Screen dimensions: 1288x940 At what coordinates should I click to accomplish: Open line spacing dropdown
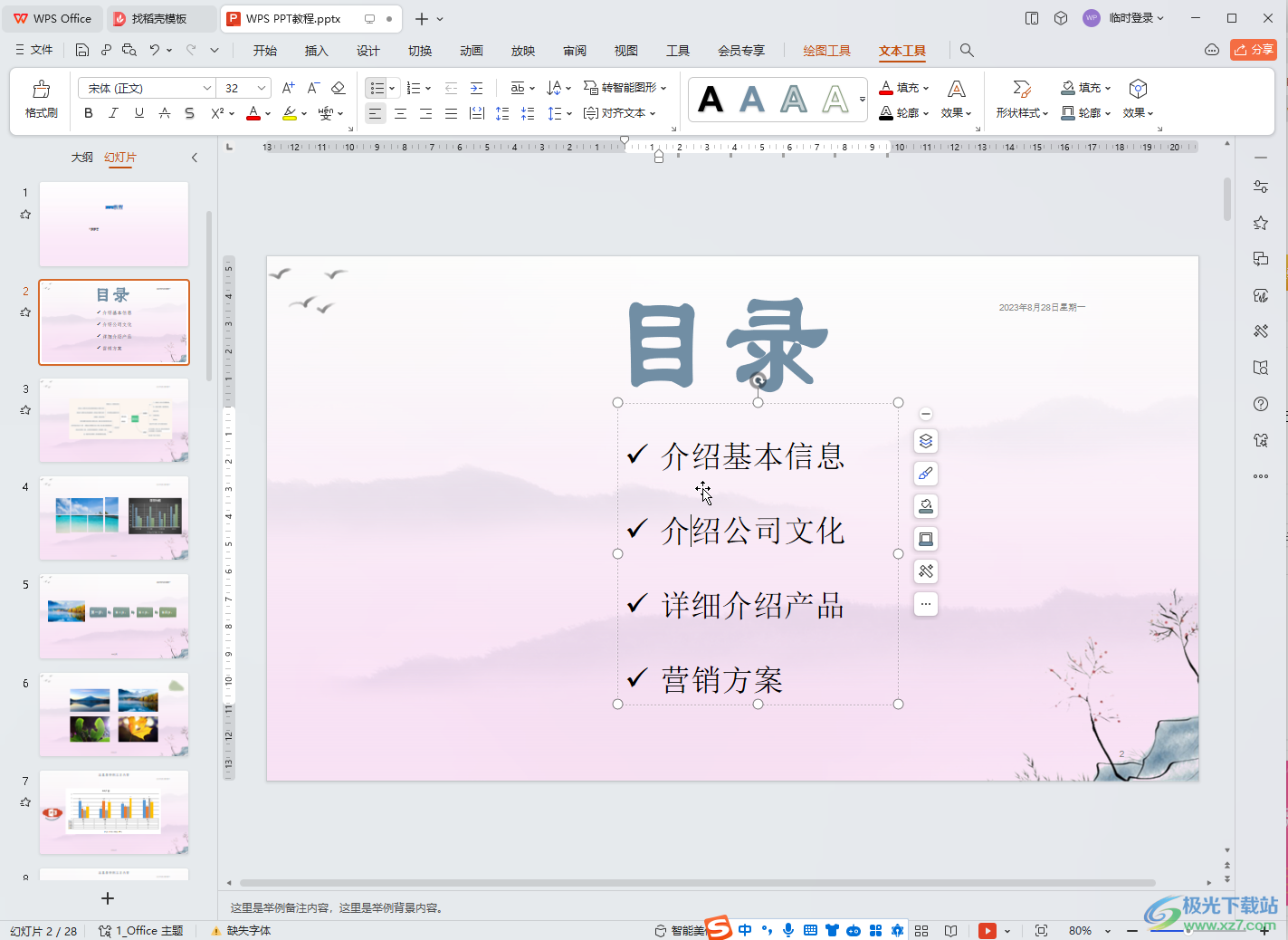[x=559, y=113]
